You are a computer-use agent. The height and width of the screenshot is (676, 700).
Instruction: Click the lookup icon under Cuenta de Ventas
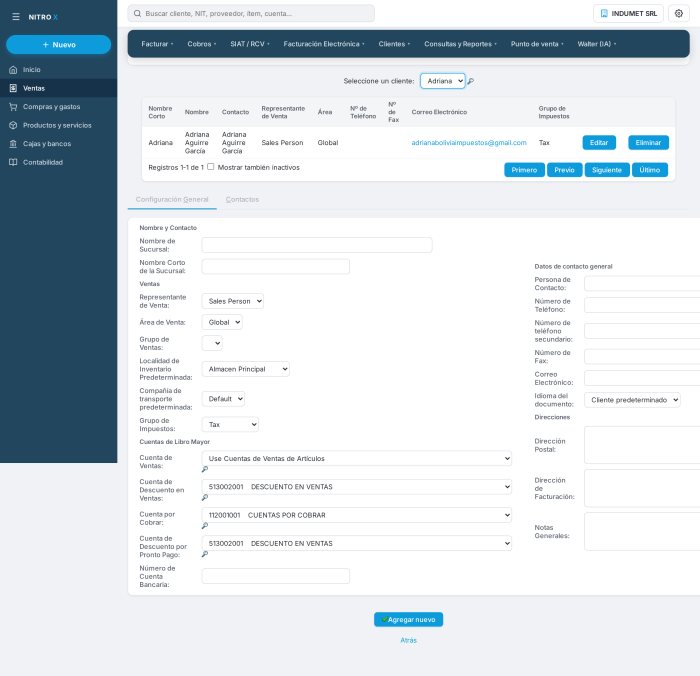point(205,469)
